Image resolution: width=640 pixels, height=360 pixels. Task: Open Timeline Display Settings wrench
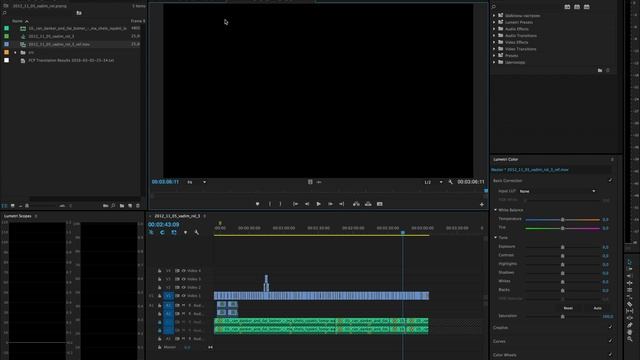[x=197, y=232]
